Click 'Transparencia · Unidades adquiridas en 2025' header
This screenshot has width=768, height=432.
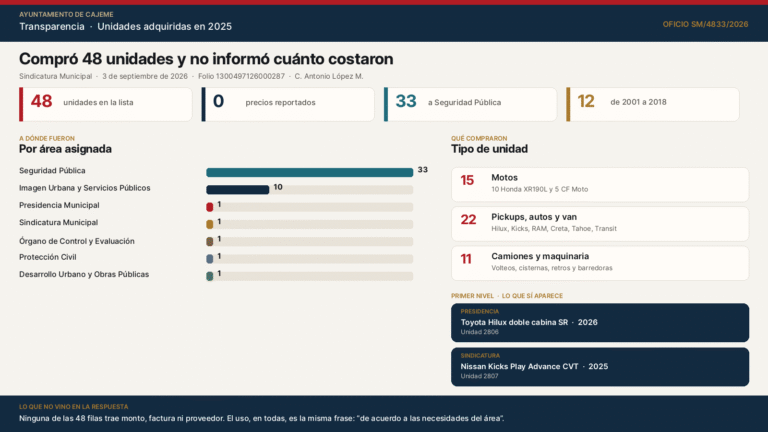click(125, 26)
